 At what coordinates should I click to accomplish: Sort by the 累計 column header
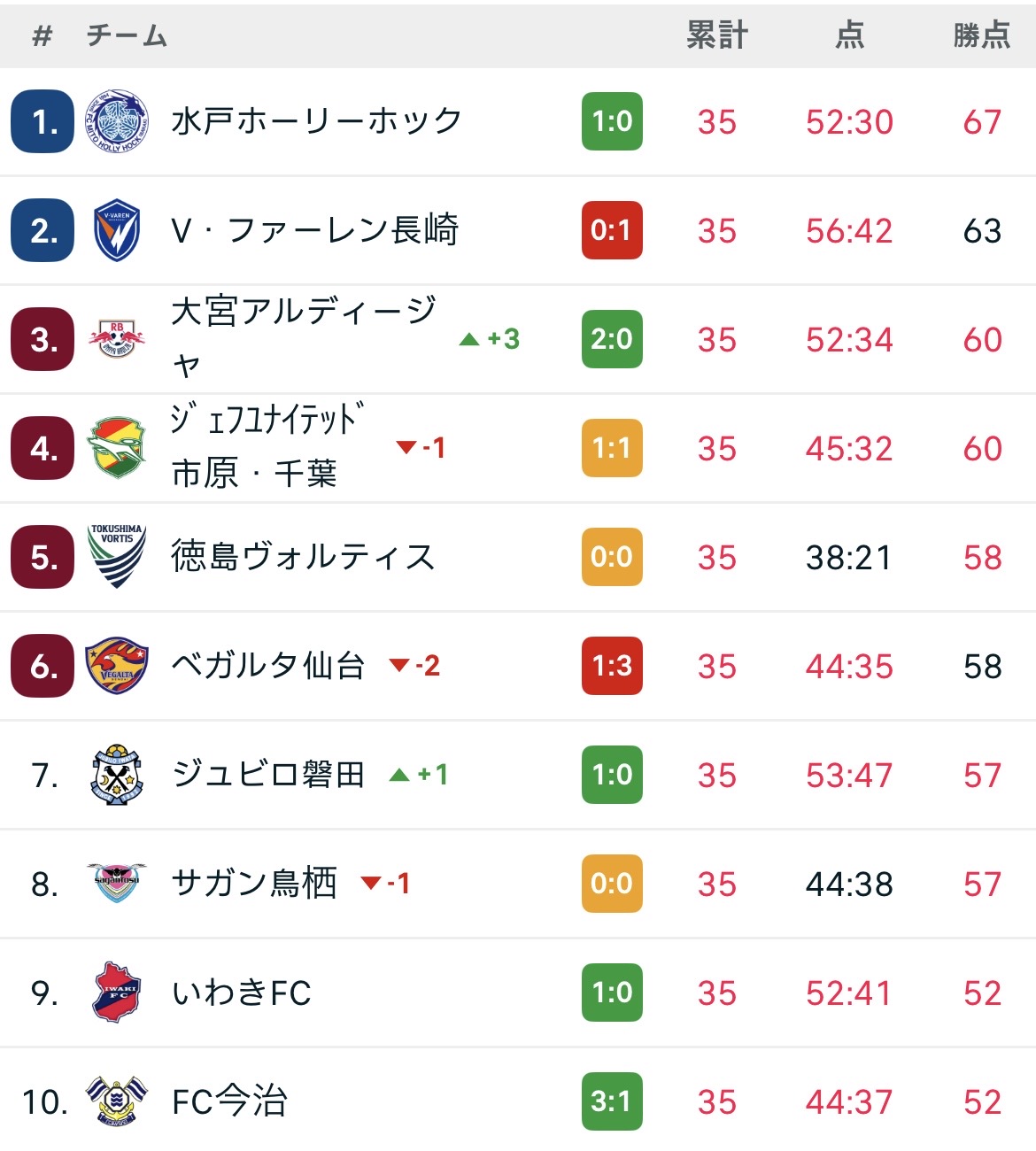point(717,35)
